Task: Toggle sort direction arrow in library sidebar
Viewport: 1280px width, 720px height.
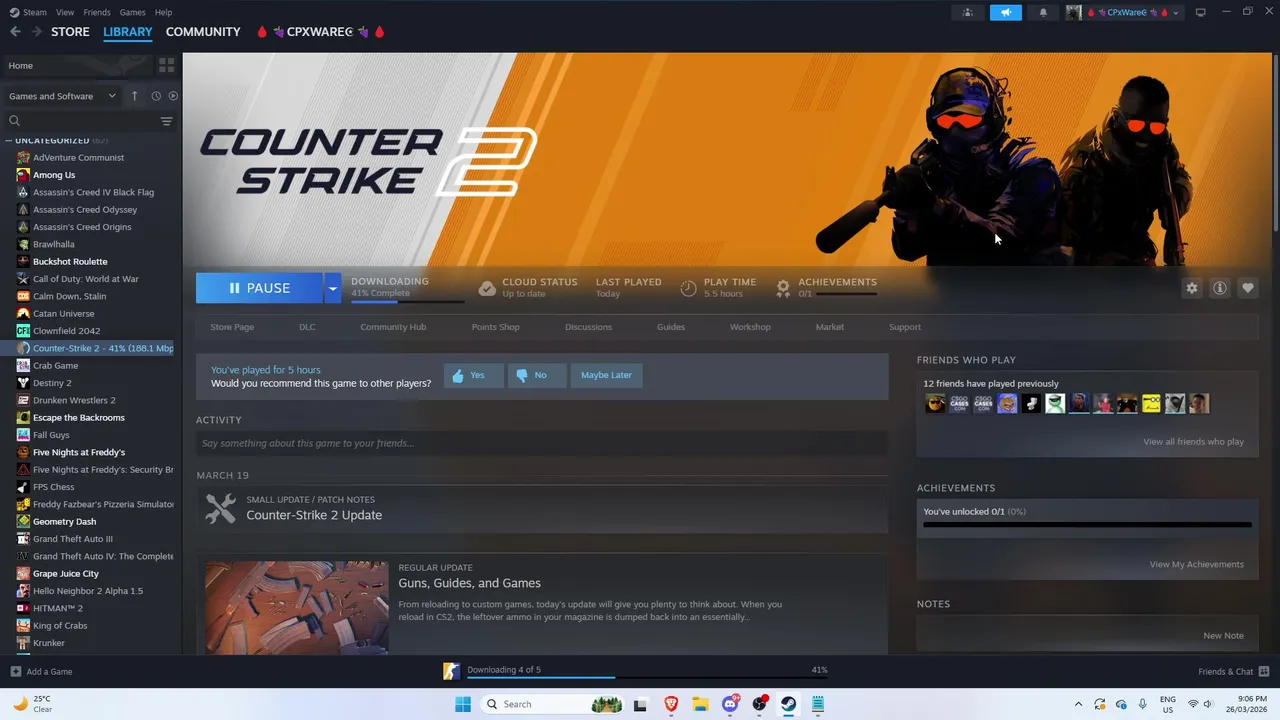Action: pos(135,96)
